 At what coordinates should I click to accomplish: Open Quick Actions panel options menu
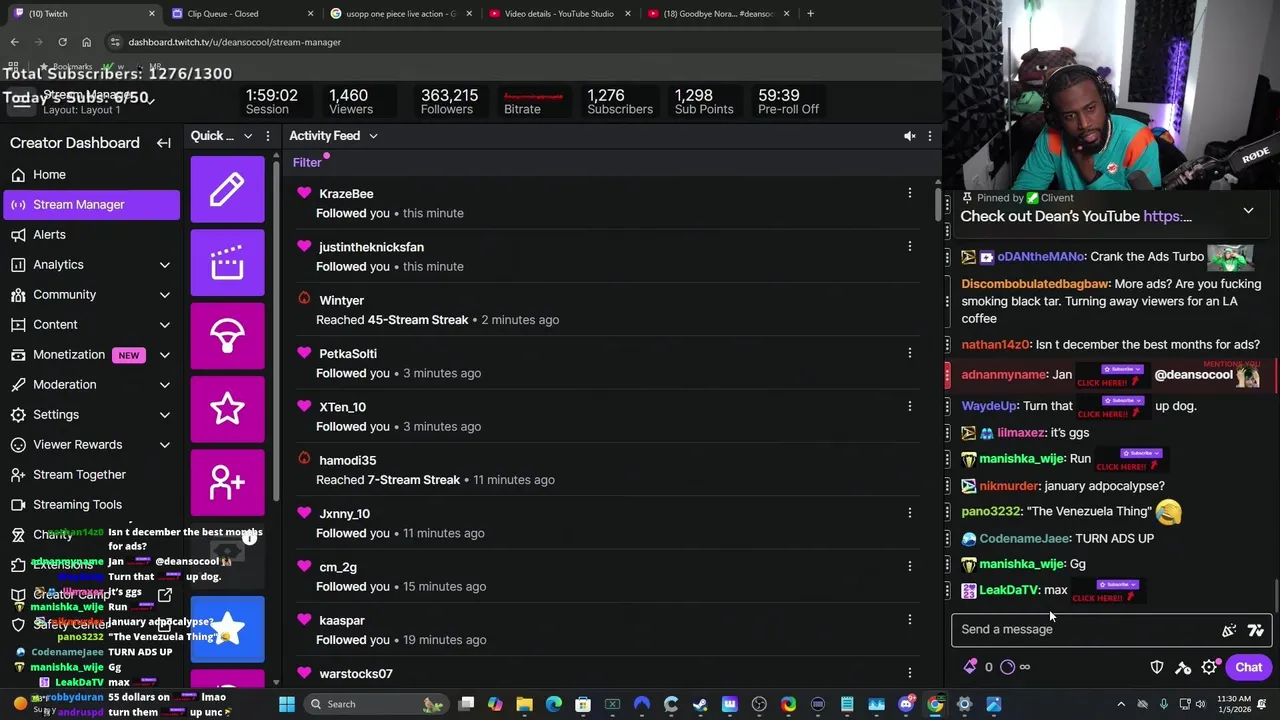tap(267, 136)
